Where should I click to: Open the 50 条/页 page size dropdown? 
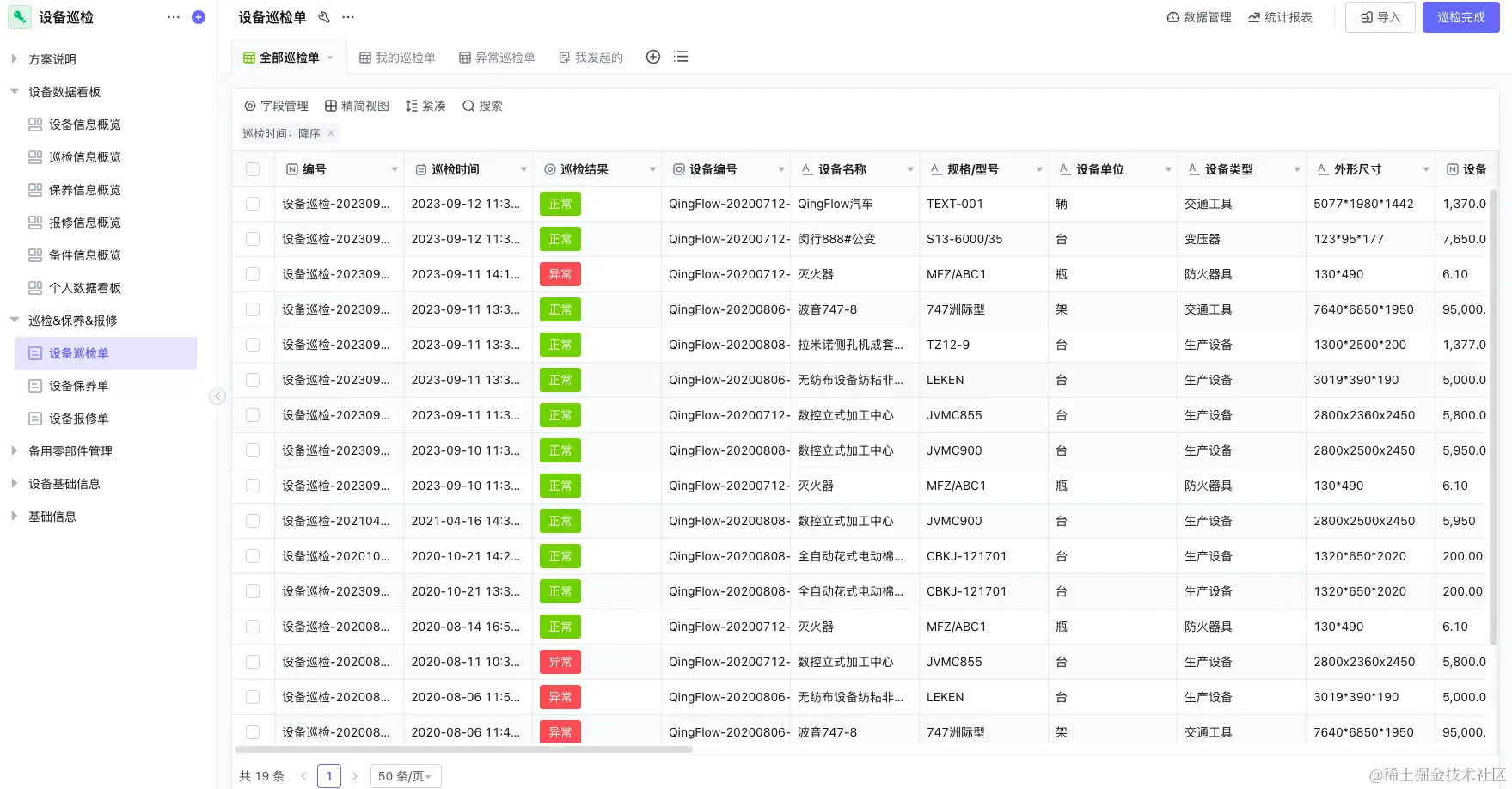406,776
